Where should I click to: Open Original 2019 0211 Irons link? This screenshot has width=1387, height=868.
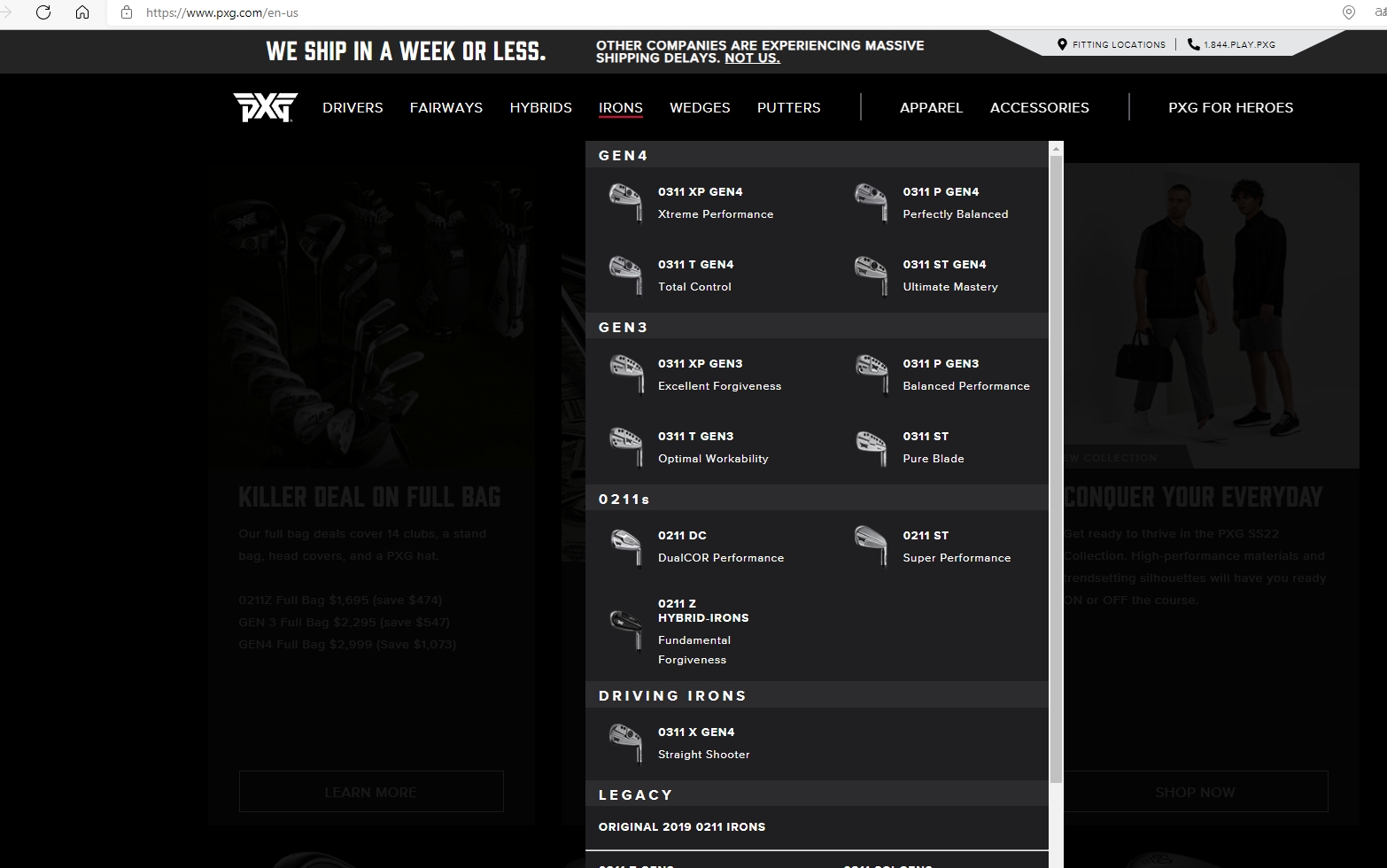(x=682, y=826)
